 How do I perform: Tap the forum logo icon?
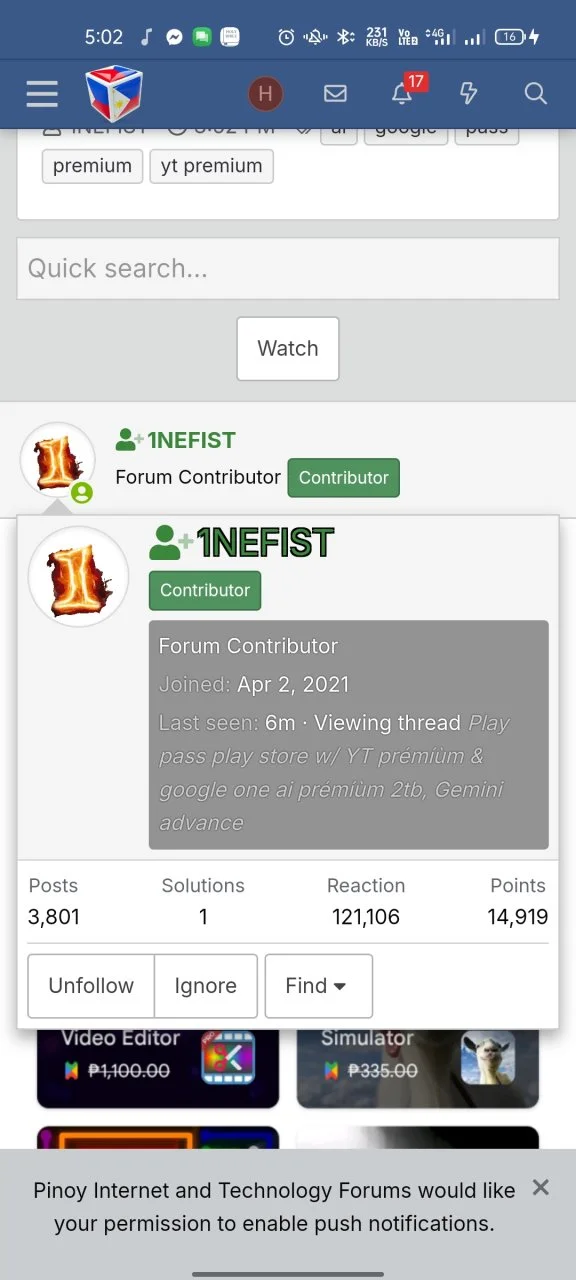pyautogui.click(x=113, y=94)
